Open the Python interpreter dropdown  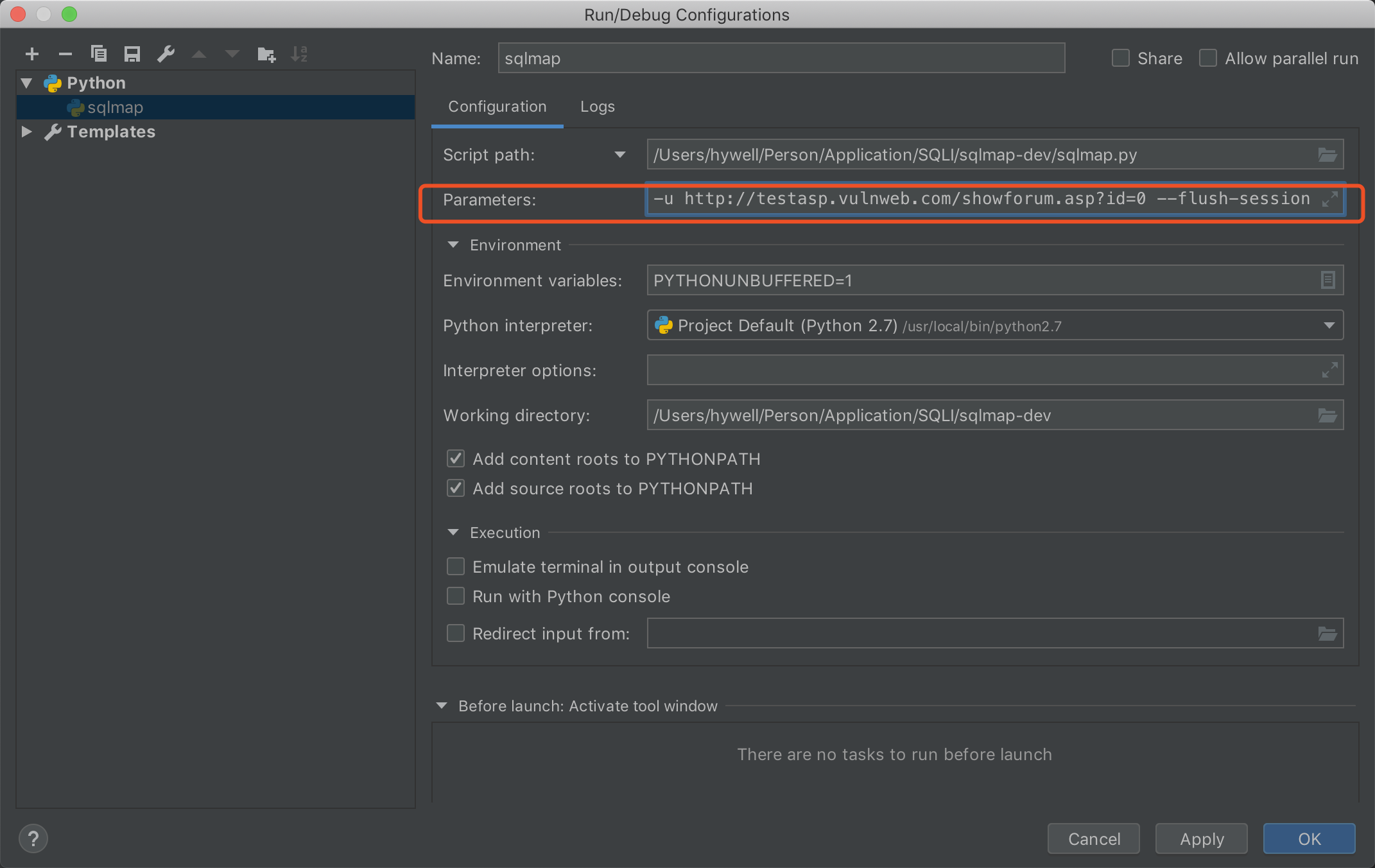(x=1329, y=325)
